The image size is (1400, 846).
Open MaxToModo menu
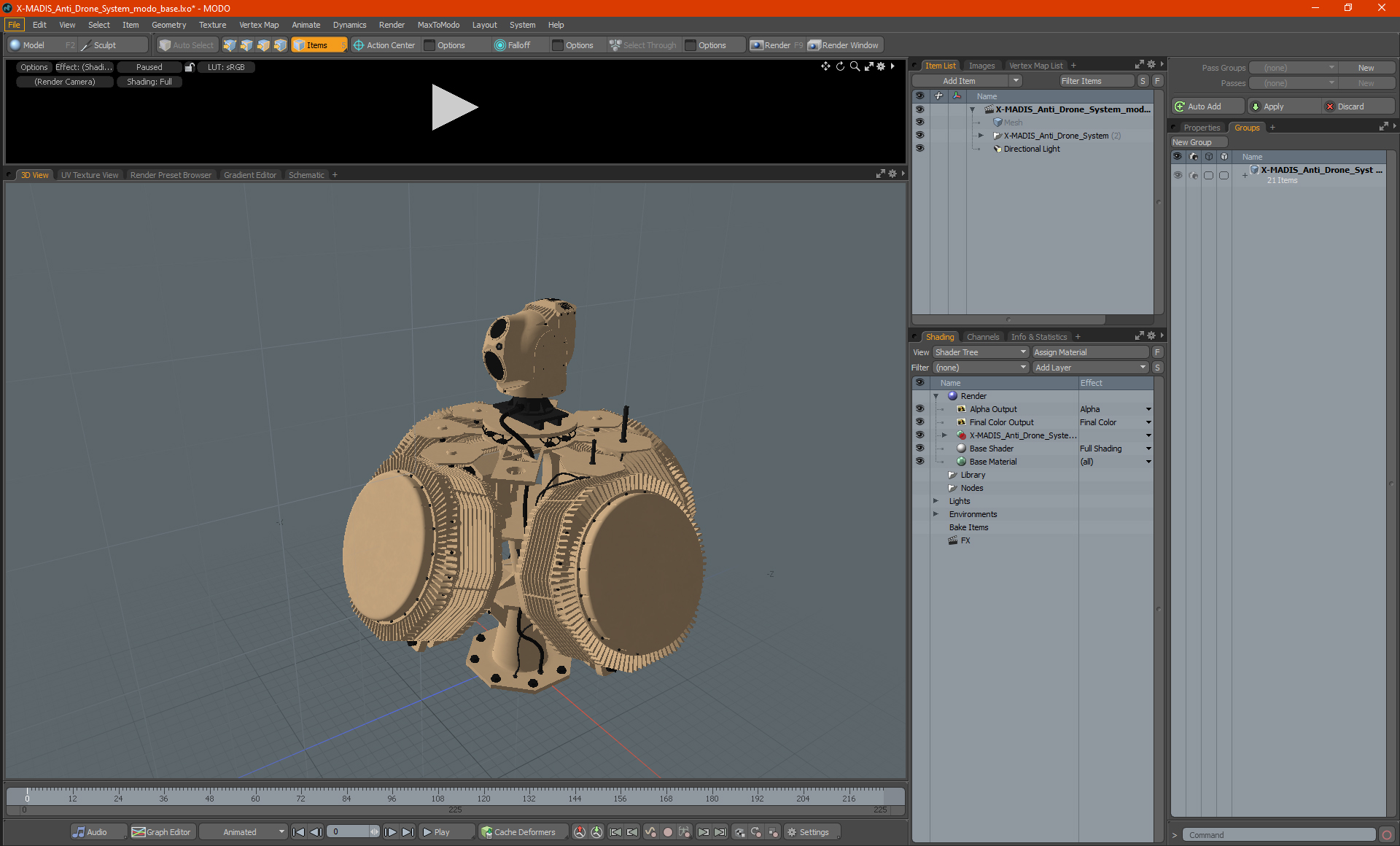coord(438,25)
